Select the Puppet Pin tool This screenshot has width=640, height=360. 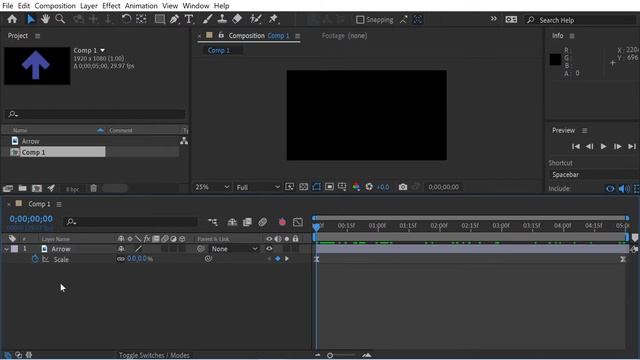[273, 19]
